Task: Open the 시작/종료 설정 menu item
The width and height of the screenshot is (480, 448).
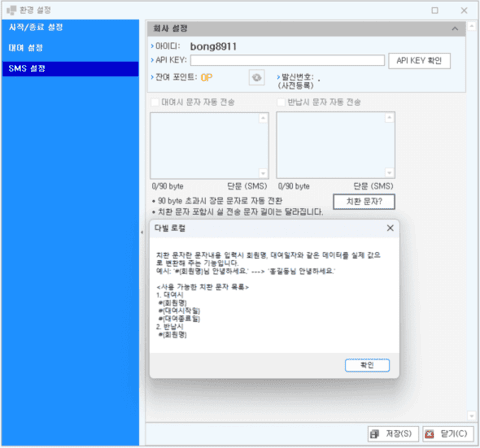Action: tap(36, 27)
